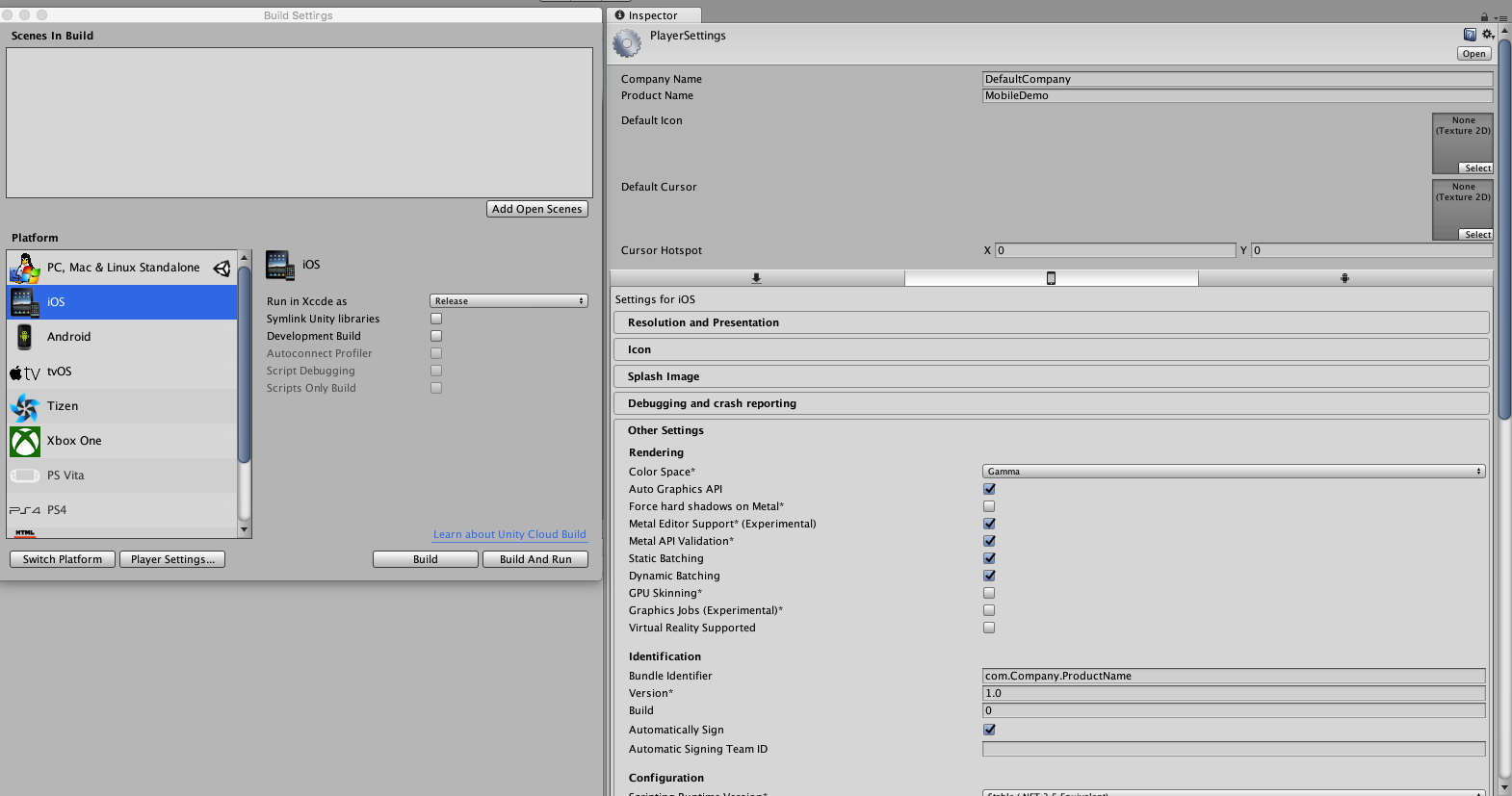Expand the Splash Image section

pos(1051,376)
